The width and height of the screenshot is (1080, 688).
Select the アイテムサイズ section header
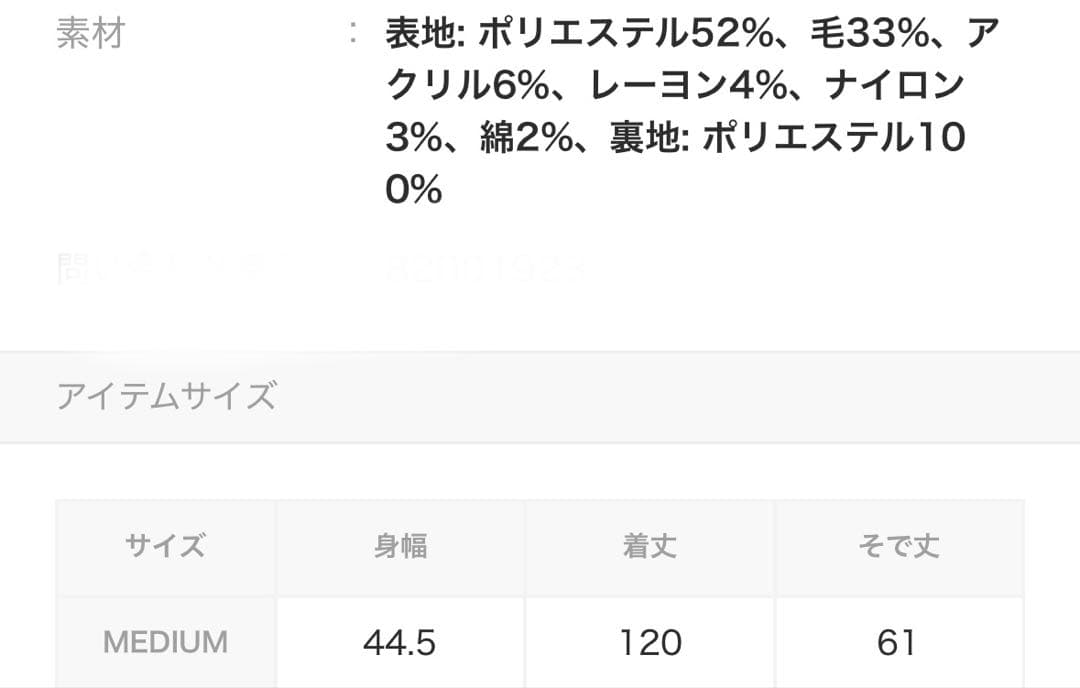pos(166,396)
